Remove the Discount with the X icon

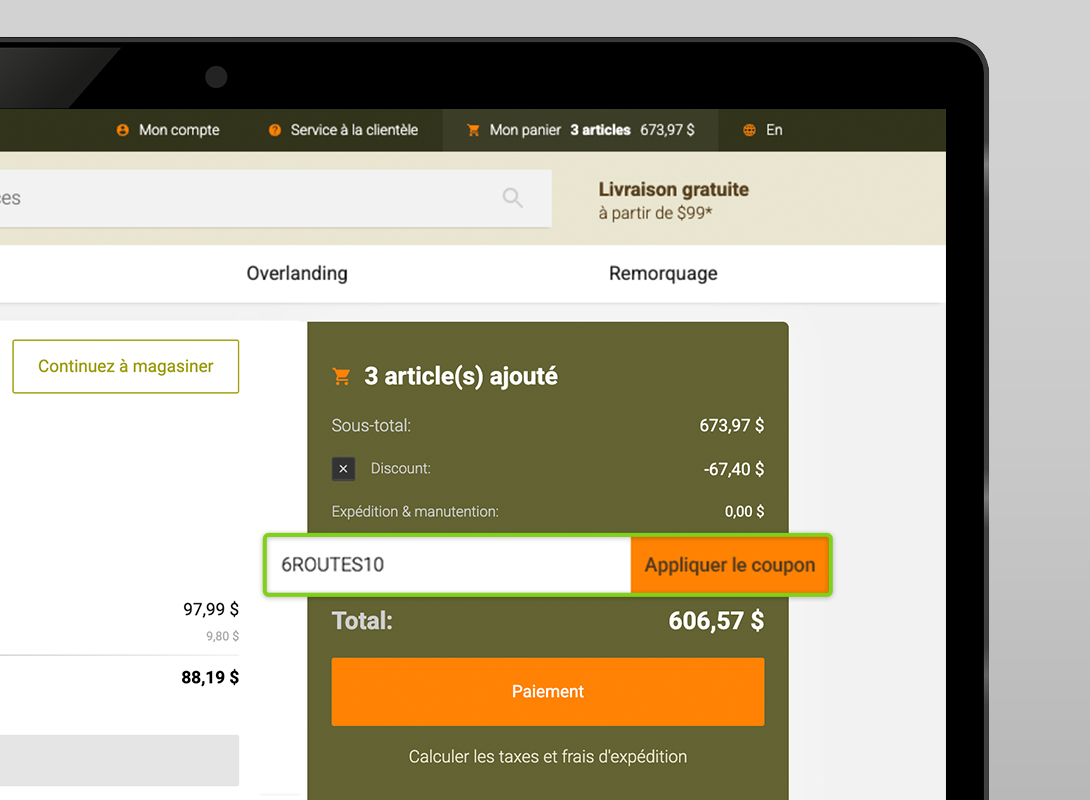(x=343, y=468)
